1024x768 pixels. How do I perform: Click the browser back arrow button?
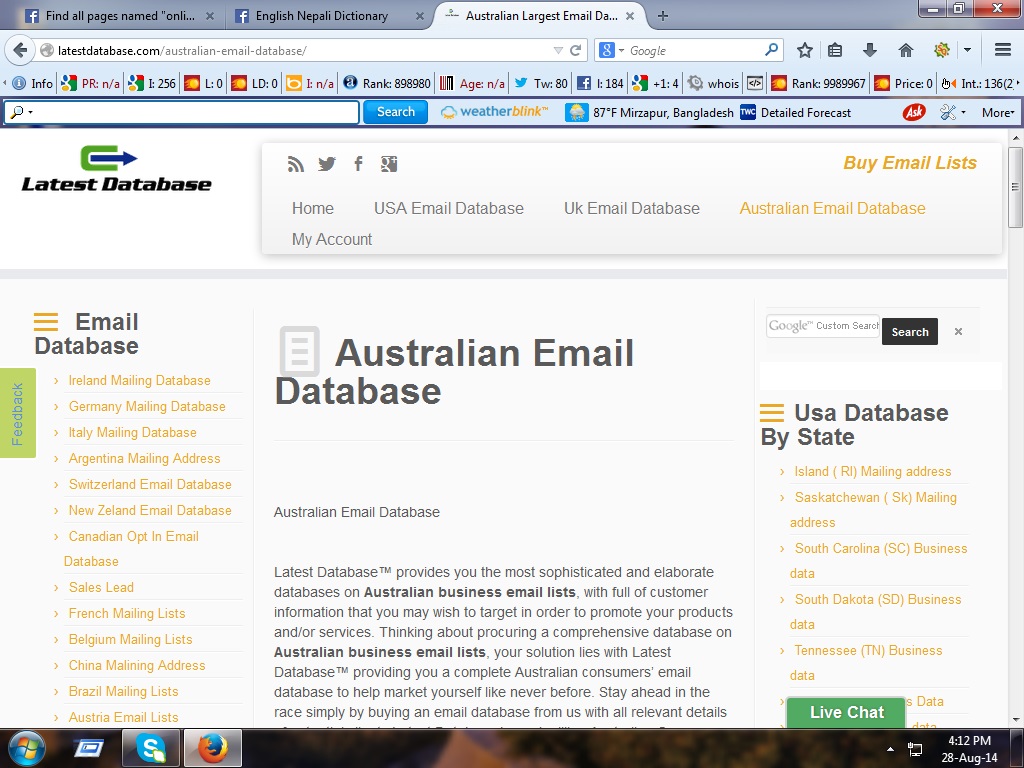pos(20,50)
